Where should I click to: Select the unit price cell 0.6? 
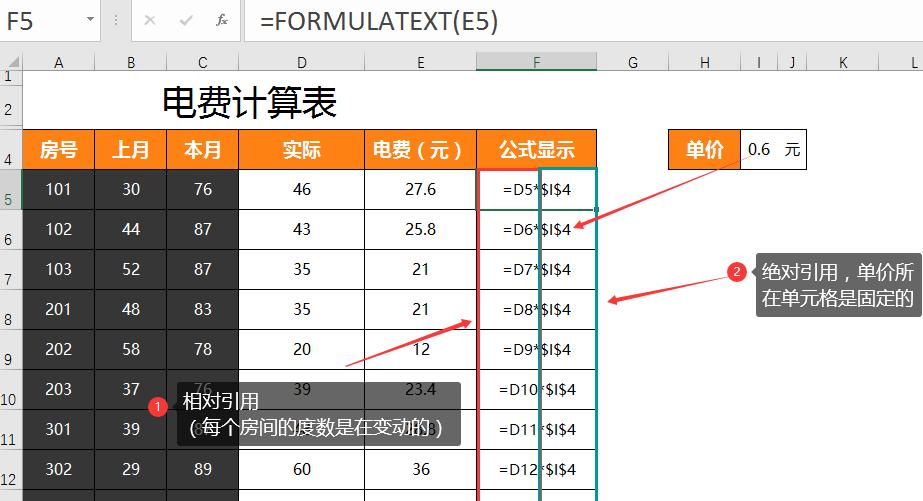tap(759, 150)
